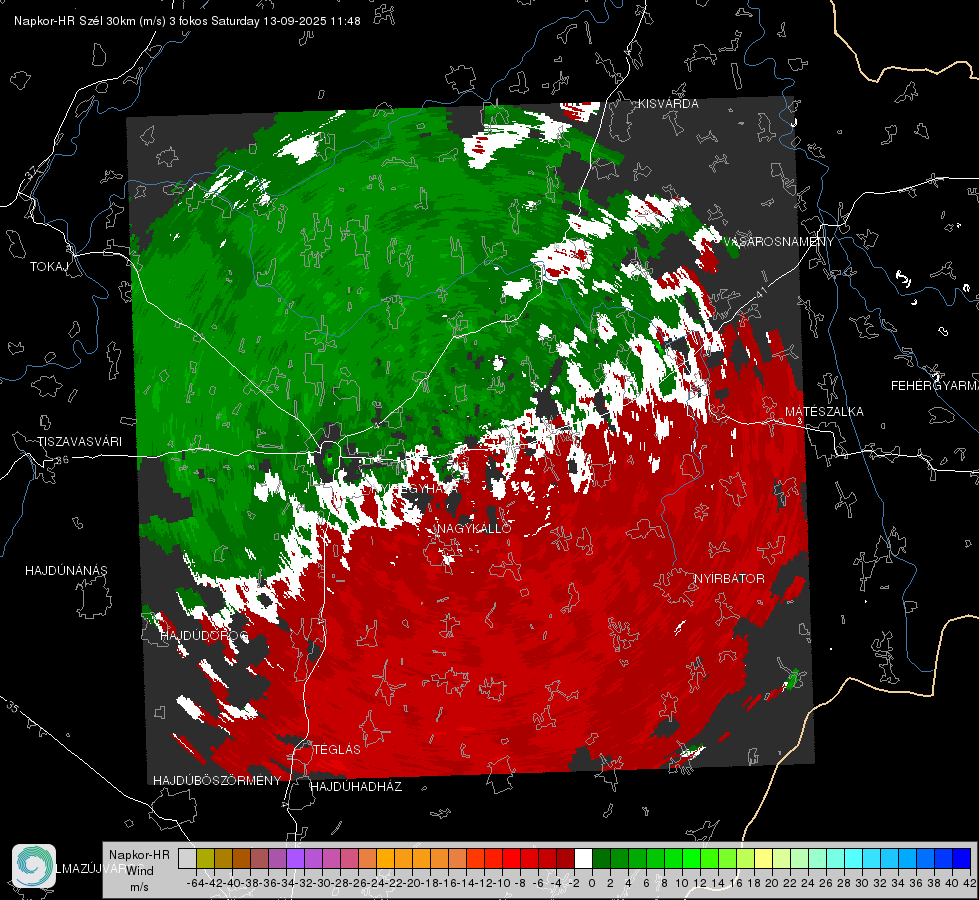979x900 pixels.
Task: Click the TOKAJ town label
Action: click(x=49, y=267)
